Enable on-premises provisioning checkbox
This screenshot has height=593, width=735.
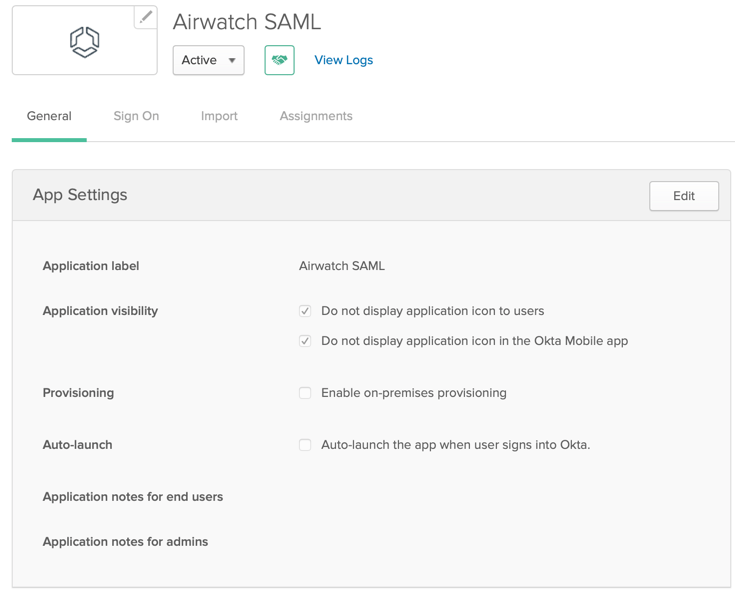(x=305, y=393)
